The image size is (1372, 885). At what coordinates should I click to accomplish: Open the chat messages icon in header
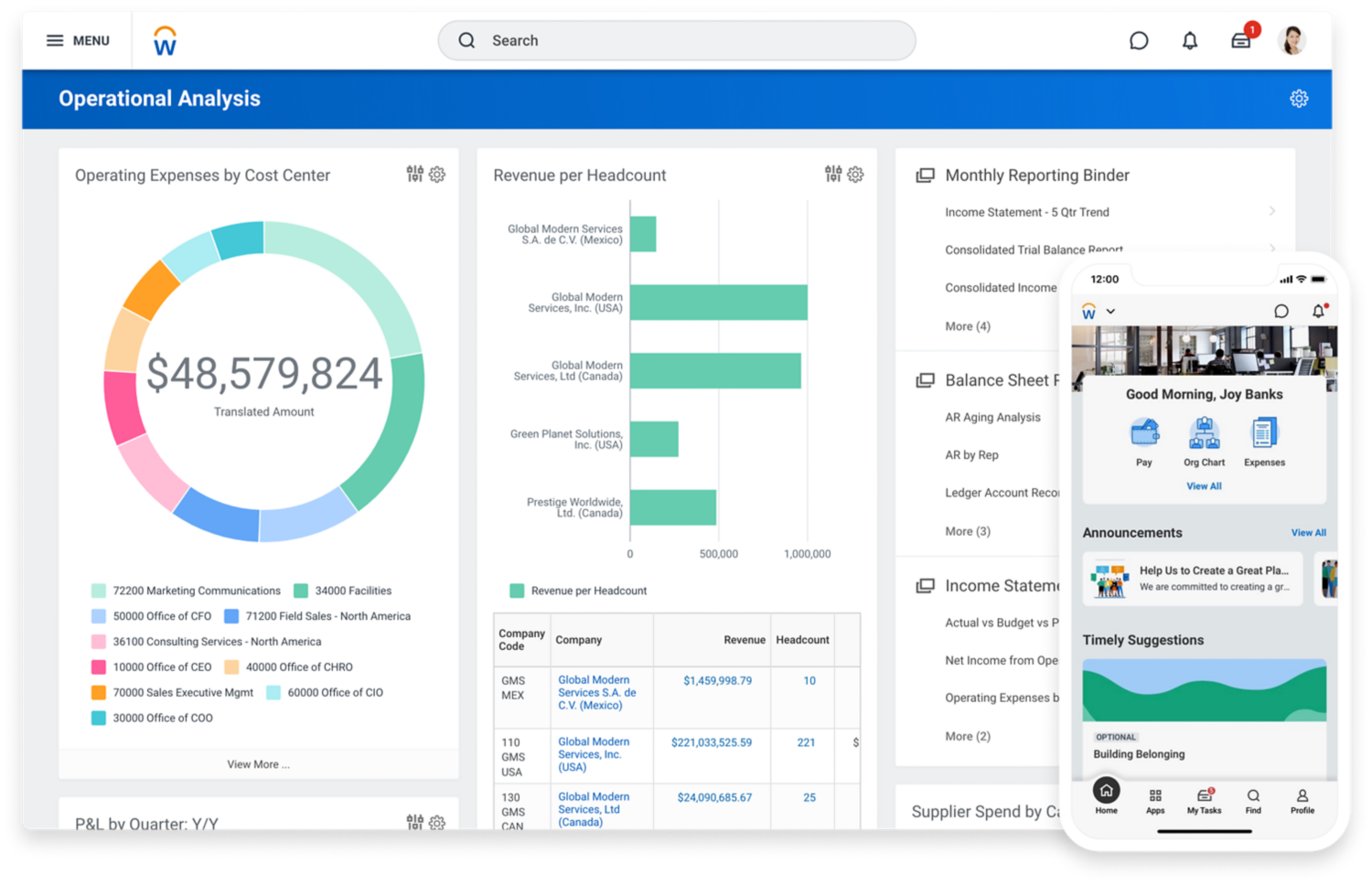[x=1138, y=40]
